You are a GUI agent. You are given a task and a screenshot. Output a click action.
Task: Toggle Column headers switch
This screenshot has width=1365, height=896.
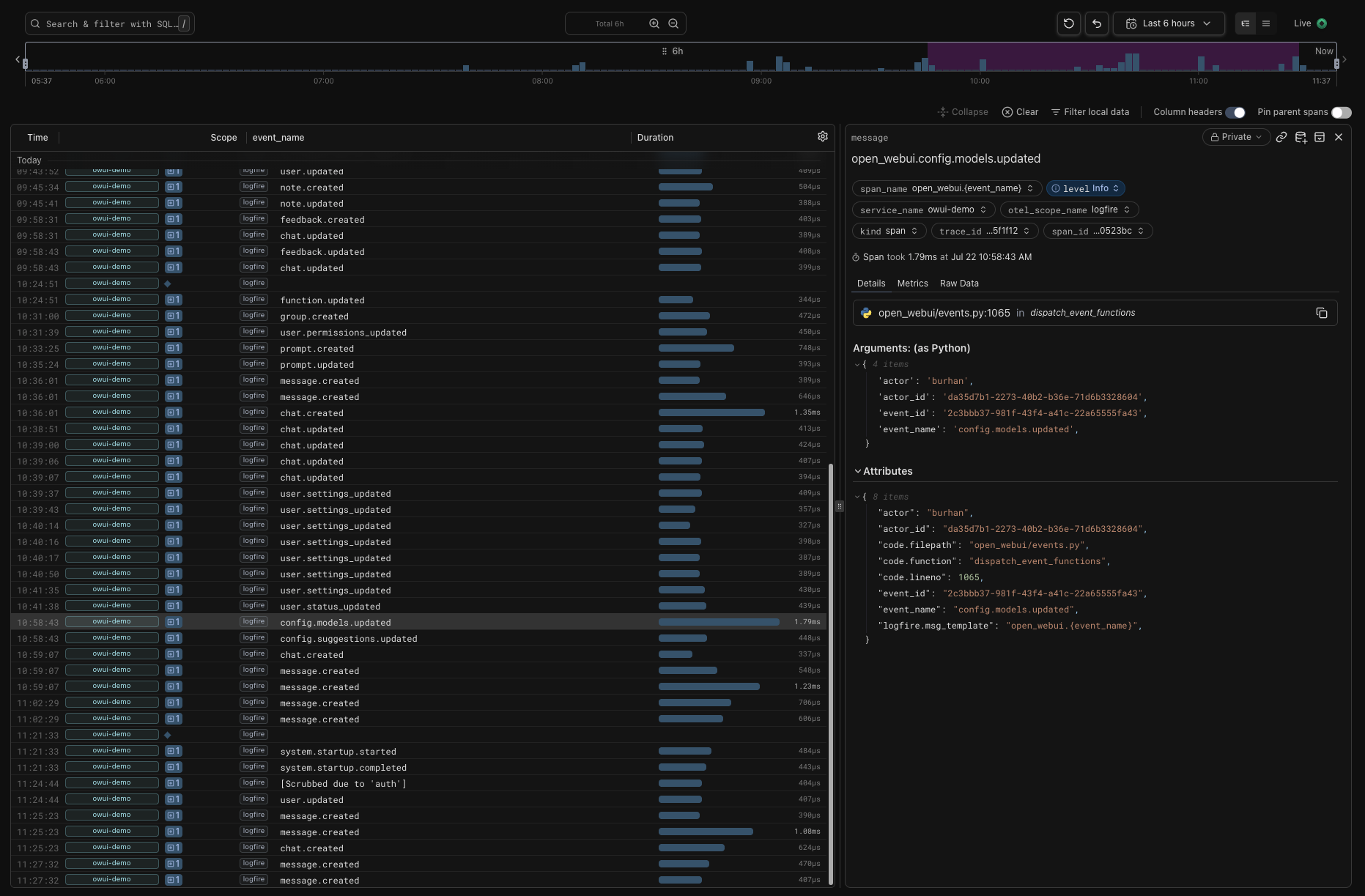tap(1235, 112)
